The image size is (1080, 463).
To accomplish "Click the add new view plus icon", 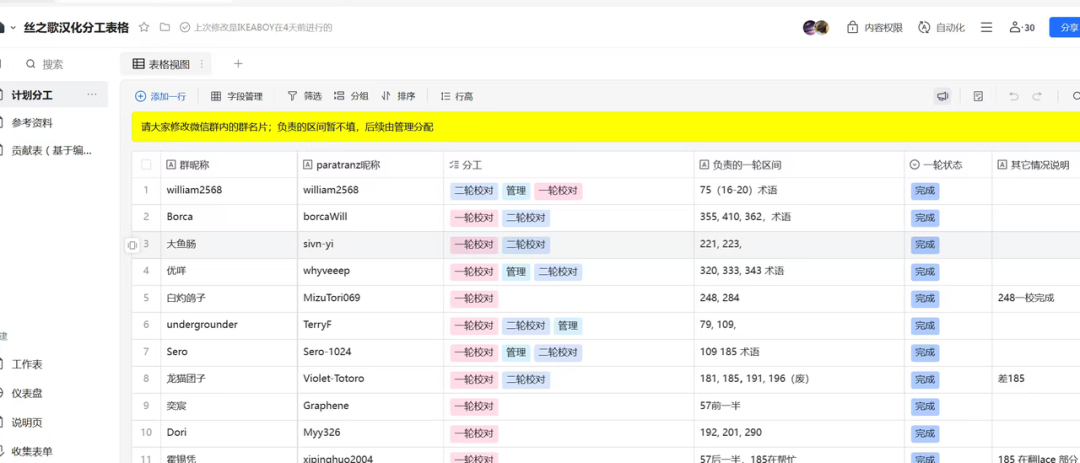I will pos(238,64).
